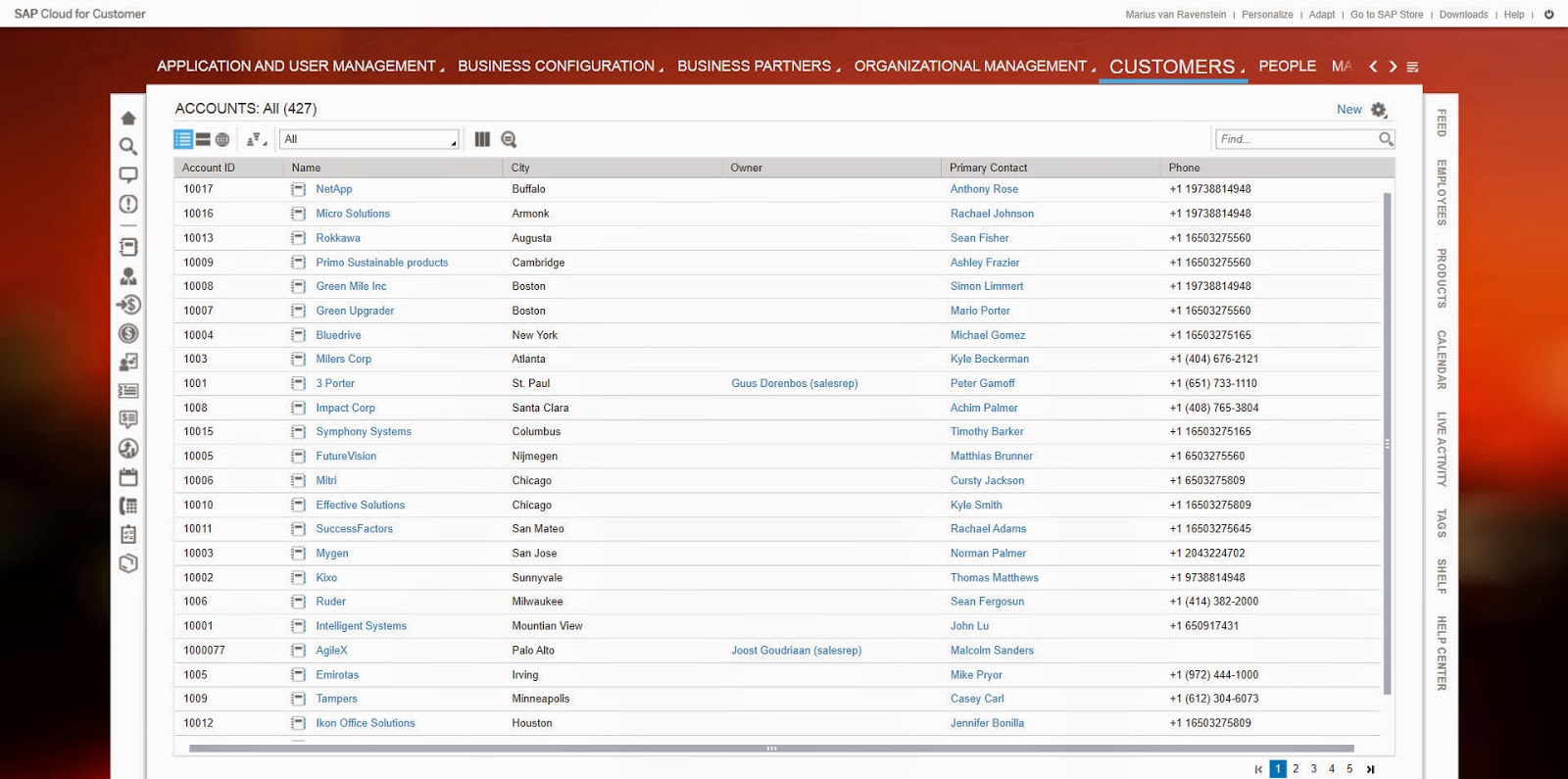Click Go to SAP Store link
This screenshot has height=779, width=1568.
(1387, 15)
